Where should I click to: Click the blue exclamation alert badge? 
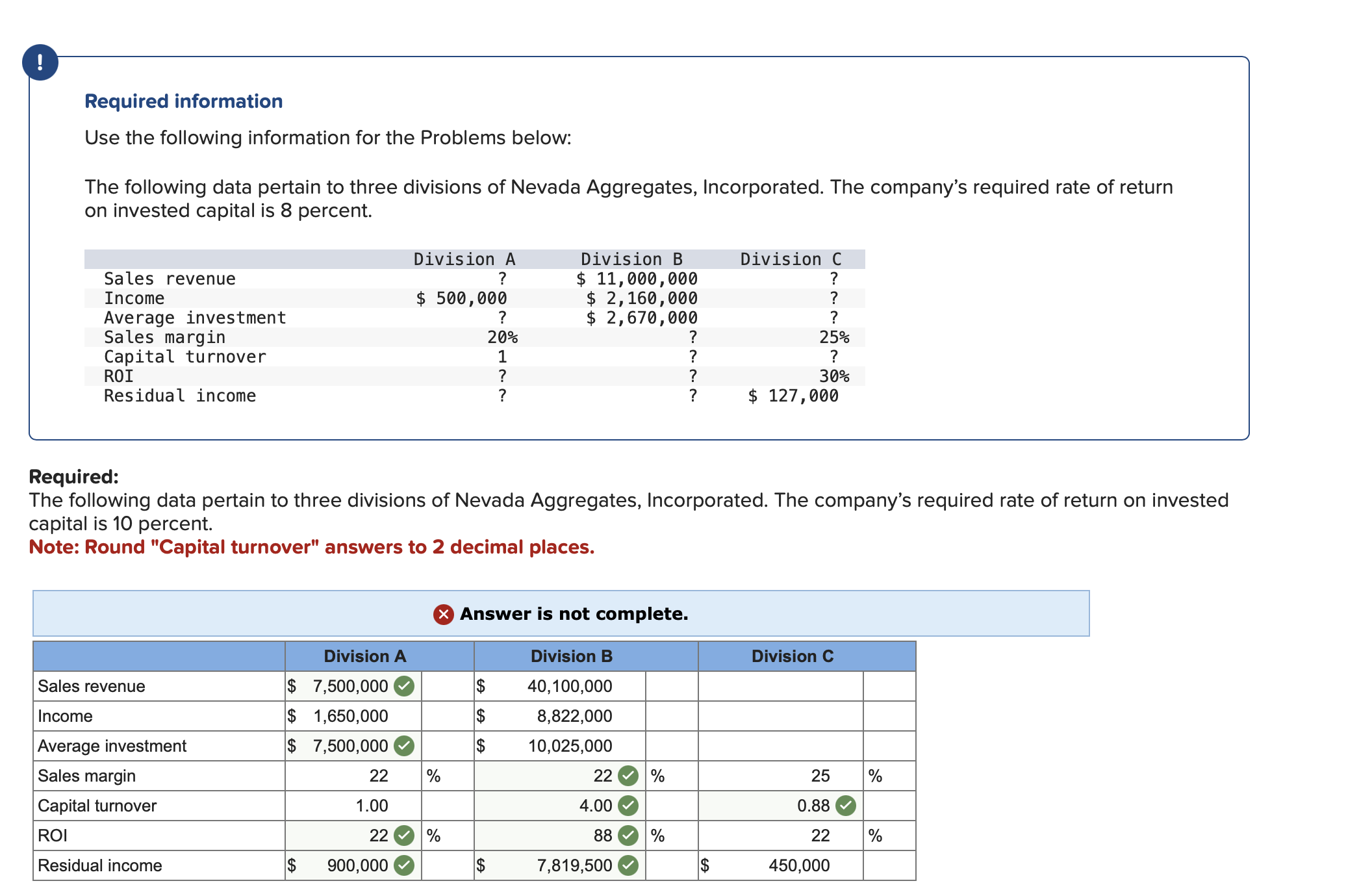click(40, 63)
